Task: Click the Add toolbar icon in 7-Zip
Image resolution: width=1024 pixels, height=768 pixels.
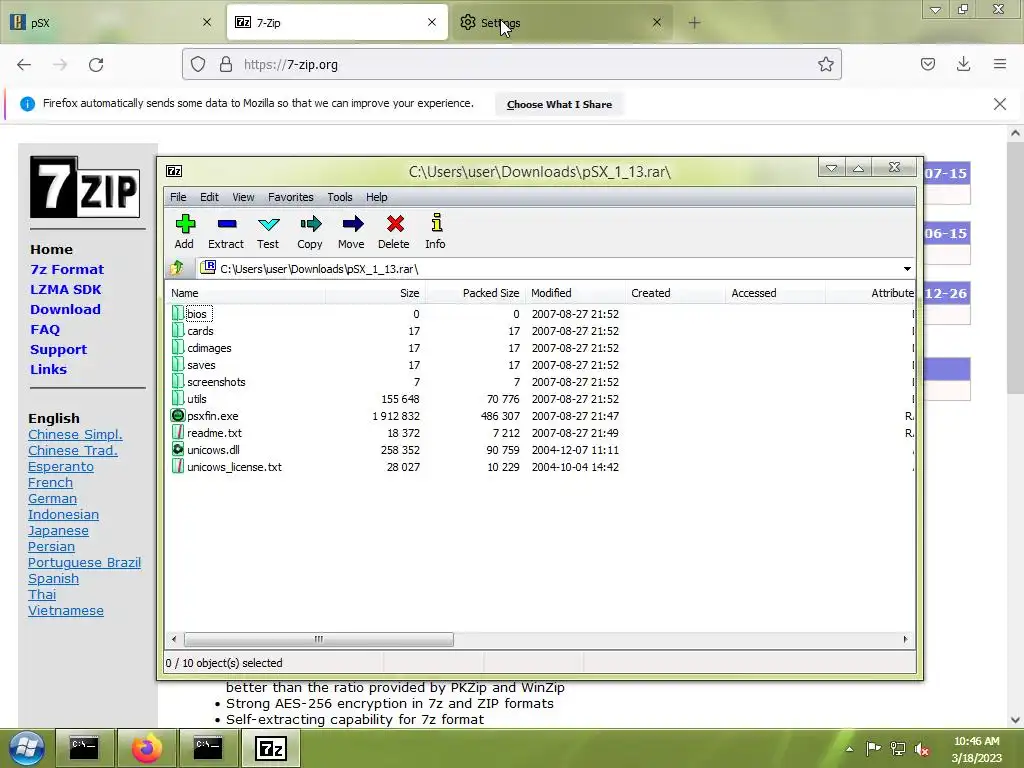Action: pos(185,224)
